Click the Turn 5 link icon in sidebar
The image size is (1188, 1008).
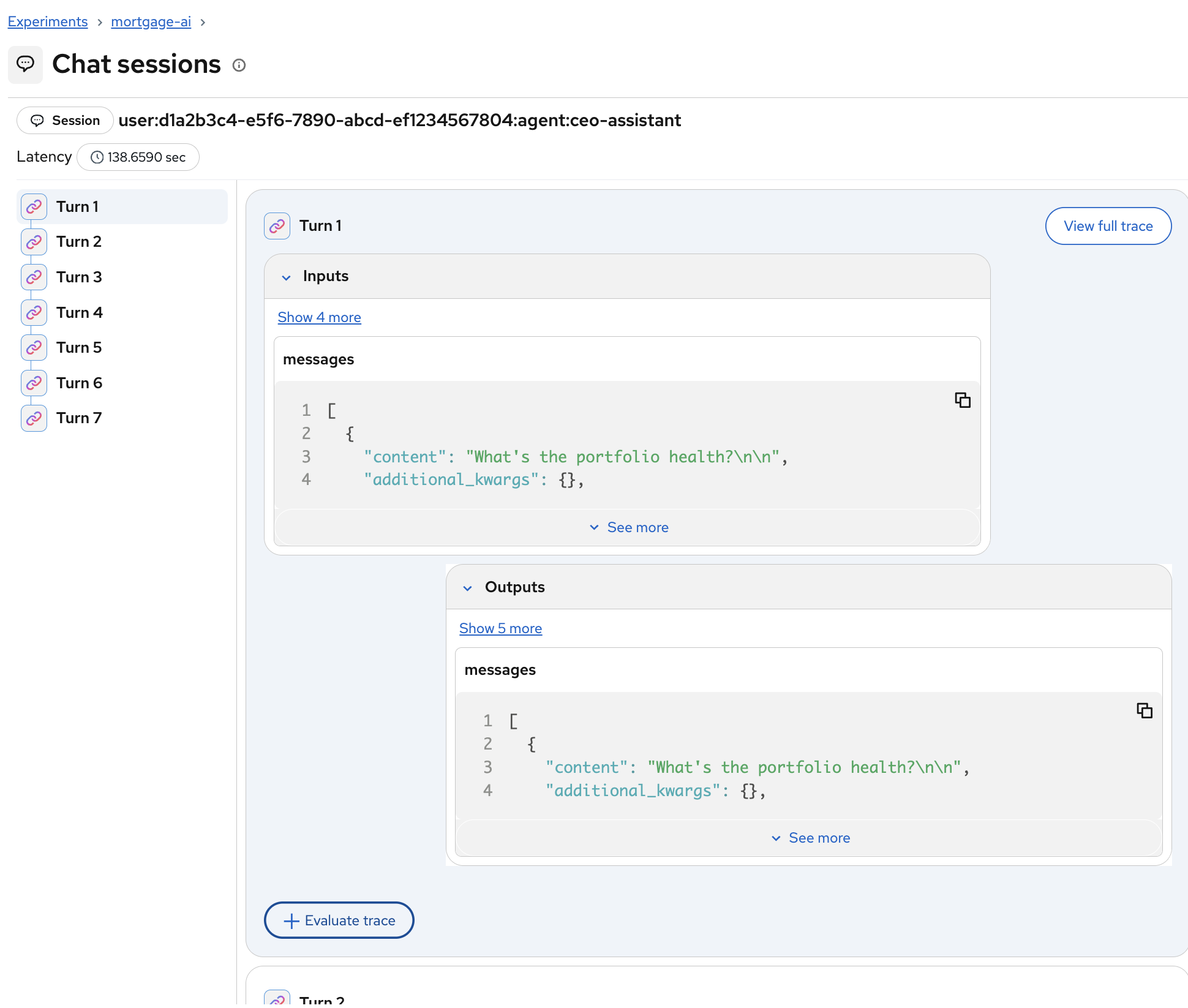[34, 348]
